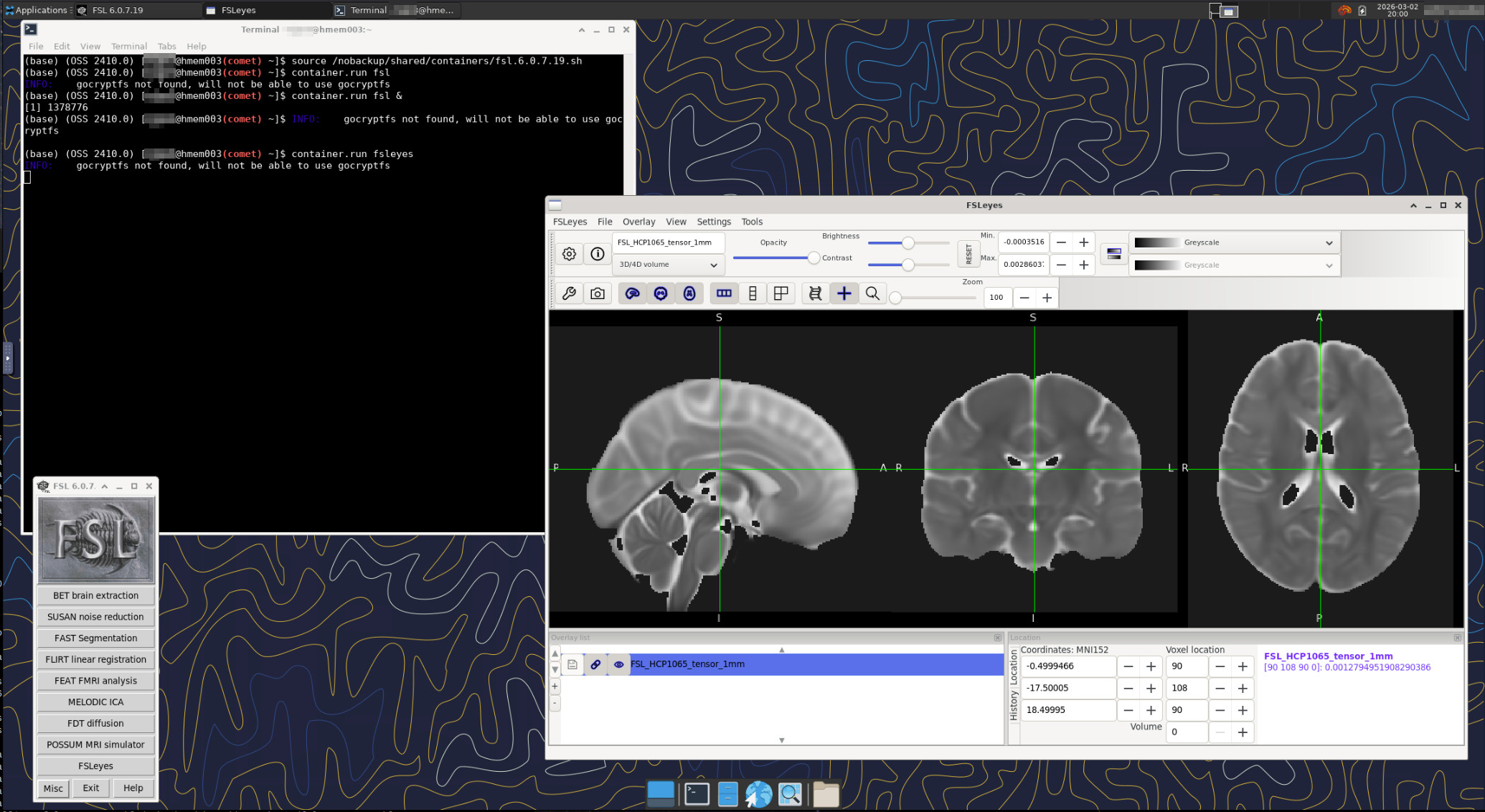1485x812 pixels.
Task: Take a screenshot with the camera icon
Action: [597, 293]
